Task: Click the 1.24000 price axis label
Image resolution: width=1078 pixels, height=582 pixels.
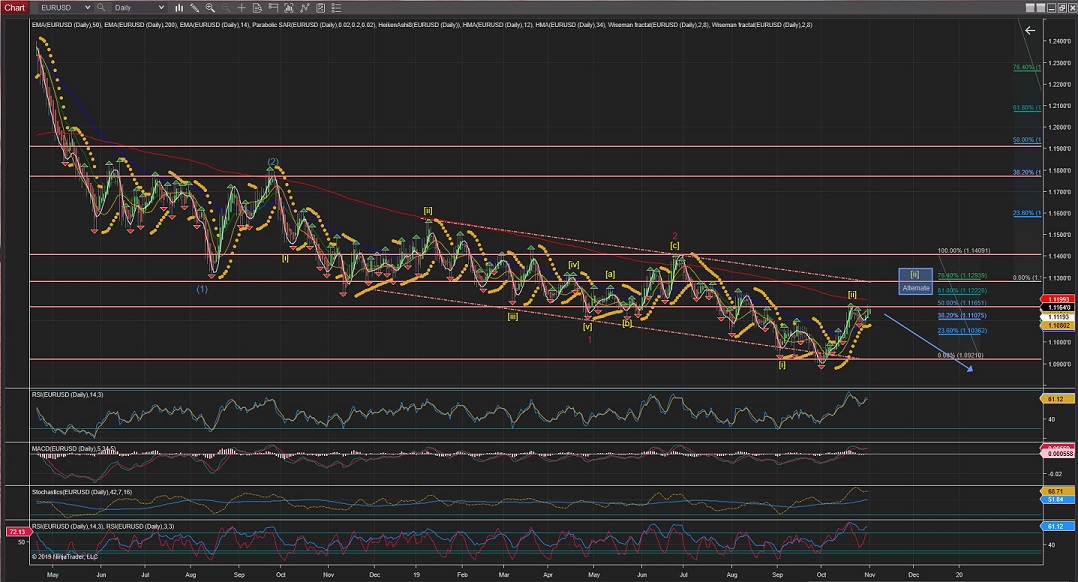Action: tap(1059, 41)
